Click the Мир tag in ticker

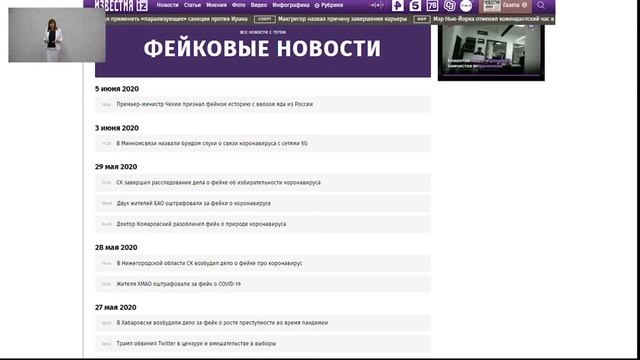point(422,19)
